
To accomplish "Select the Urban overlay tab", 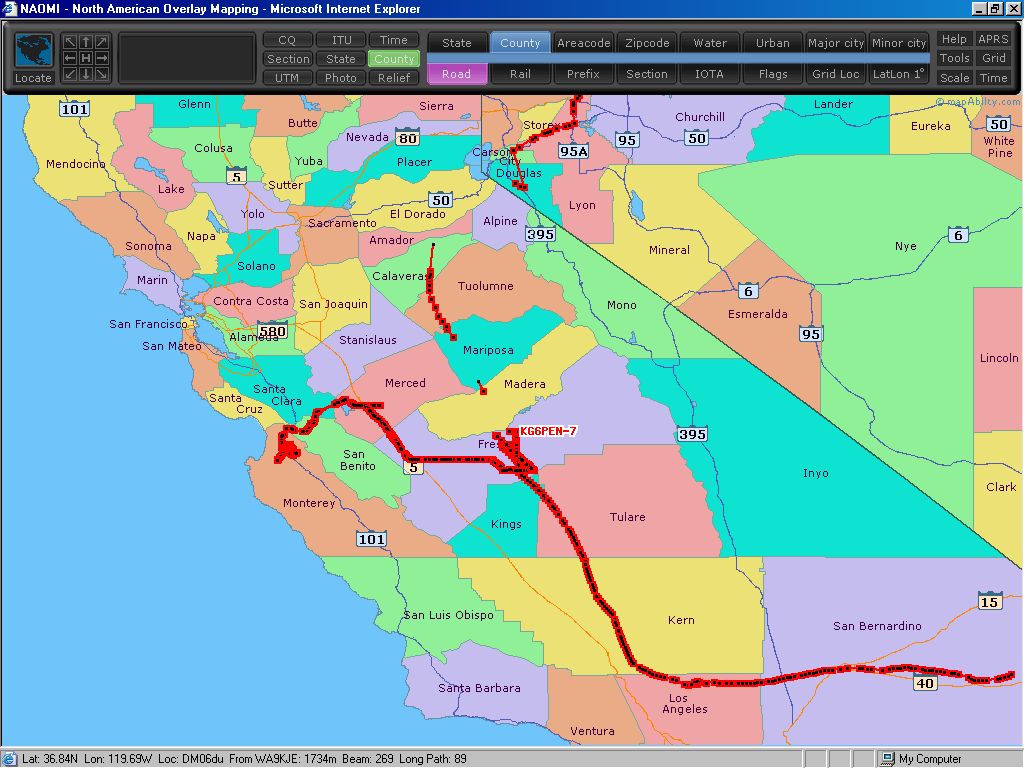I will [x=773, y=43].
